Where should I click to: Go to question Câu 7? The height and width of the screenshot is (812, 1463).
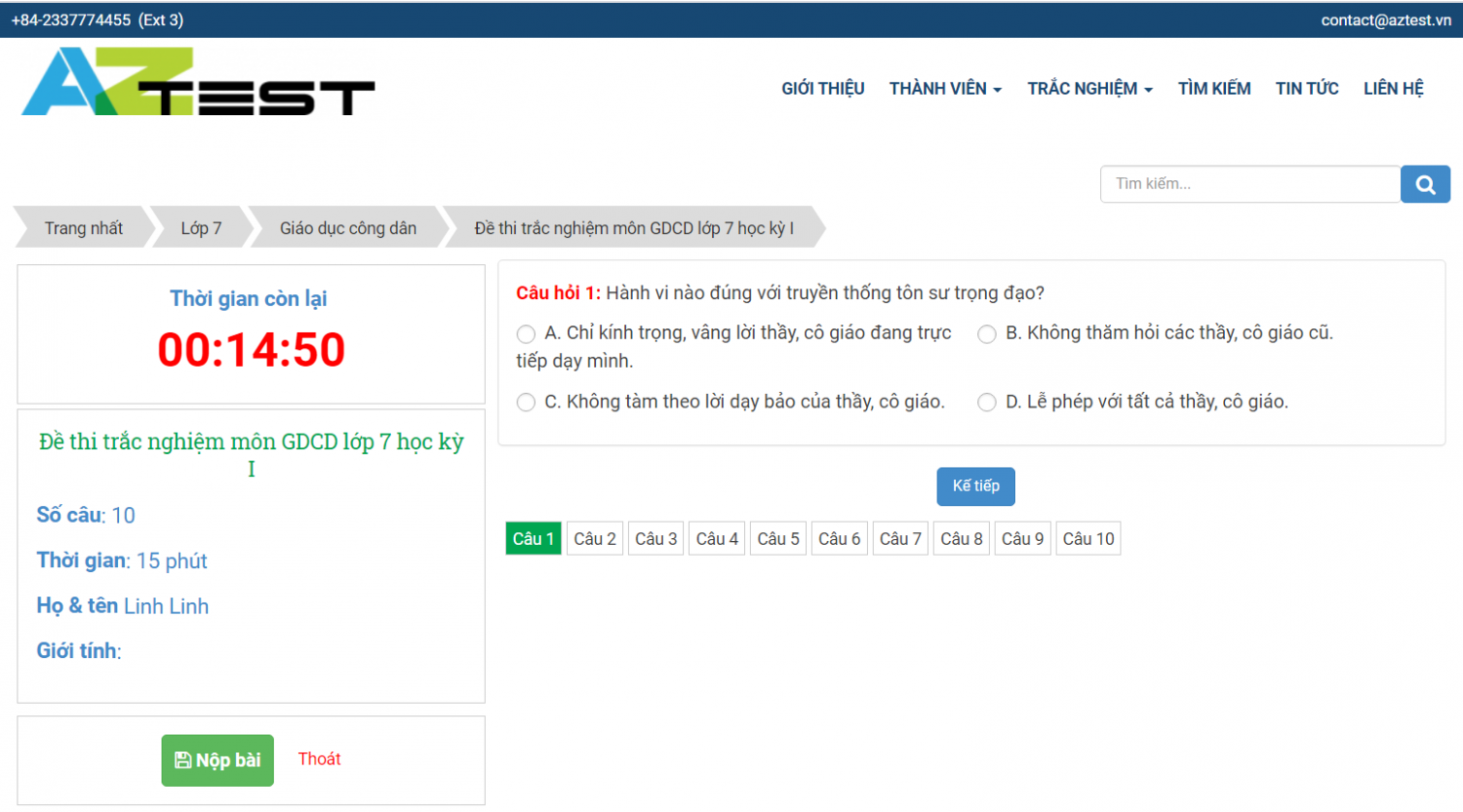point(900,539)
